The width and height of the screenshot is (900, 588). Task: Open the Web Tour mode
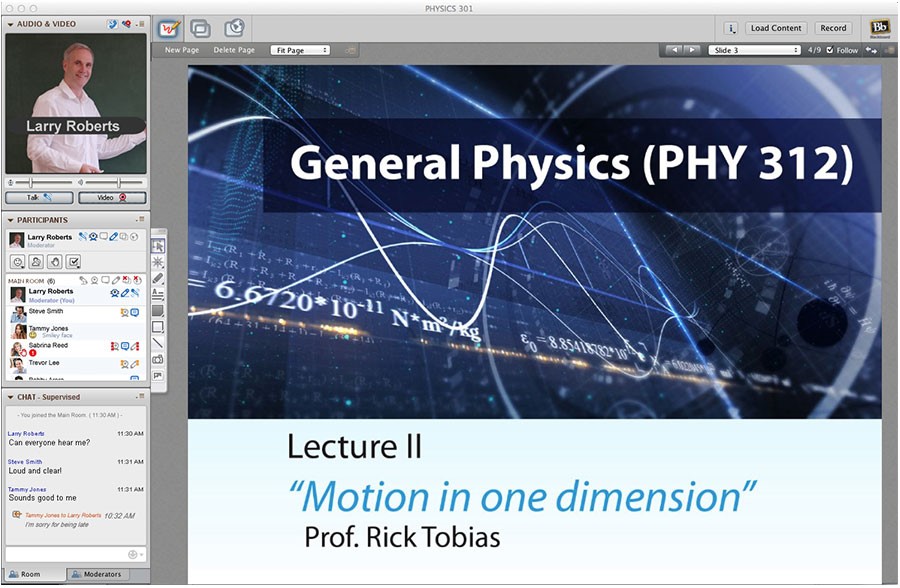click(x=234, y=28)
